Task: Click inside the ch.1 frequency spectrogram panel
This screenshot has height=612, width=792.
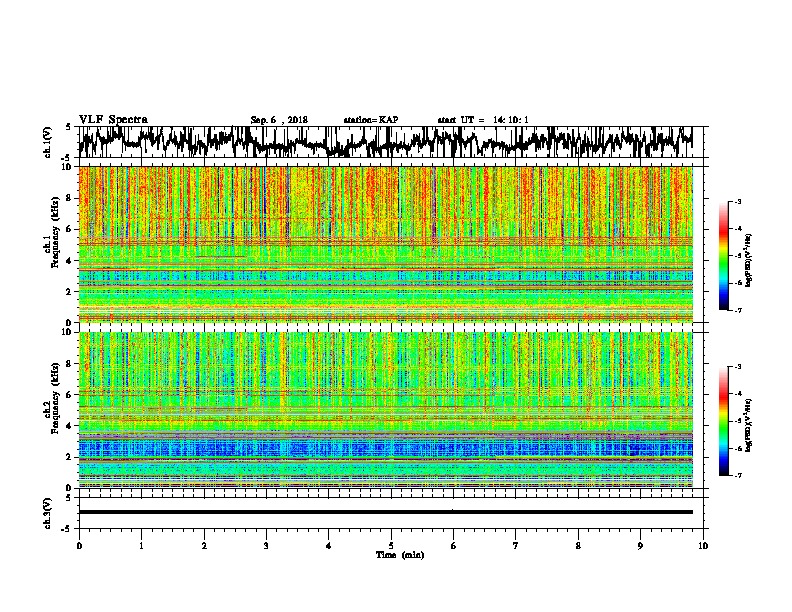Action: [x=385, y=244]
